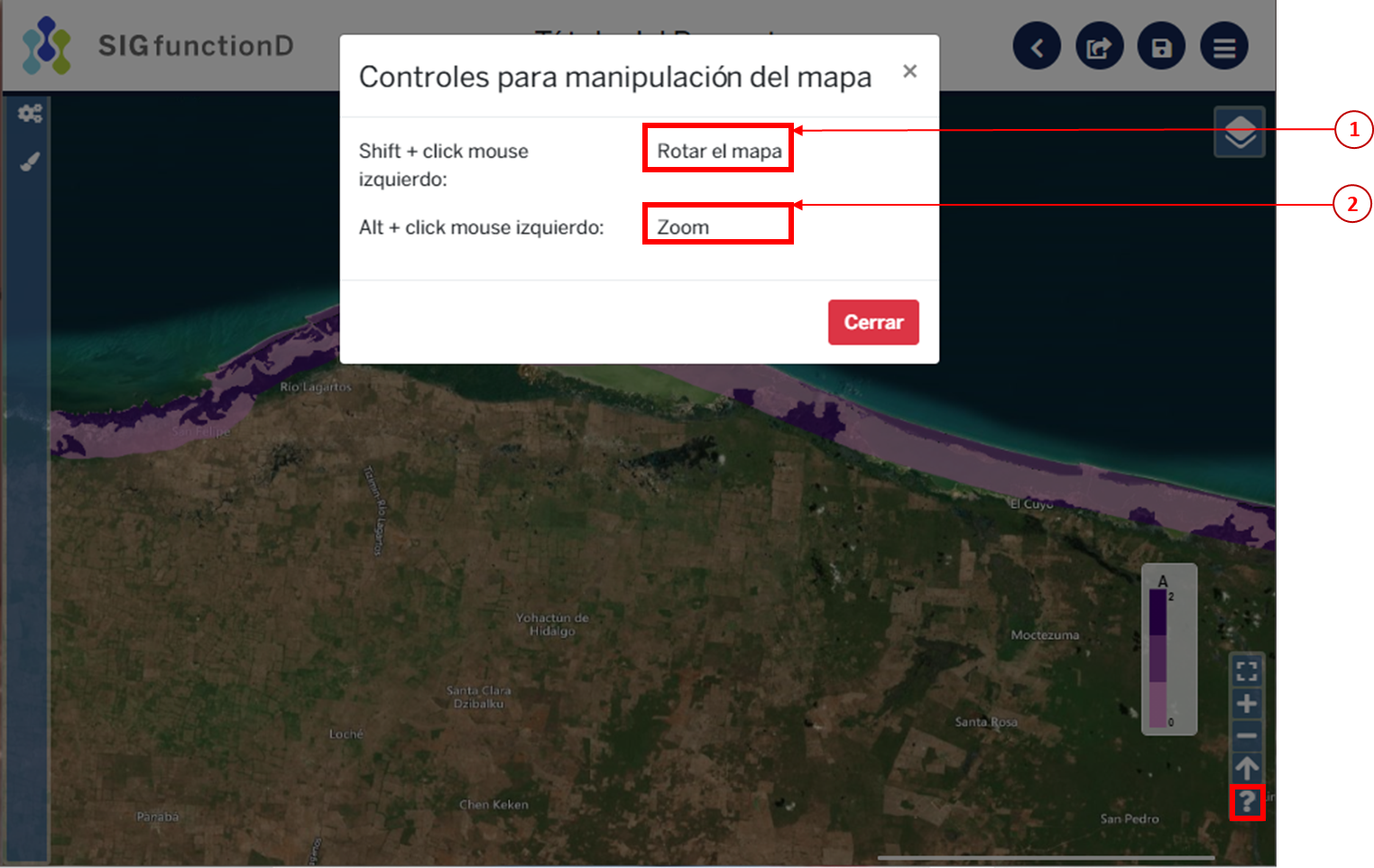Click the map scale line at bottom
Viewport: 1374px width, 868px height.
[1047, 857]
